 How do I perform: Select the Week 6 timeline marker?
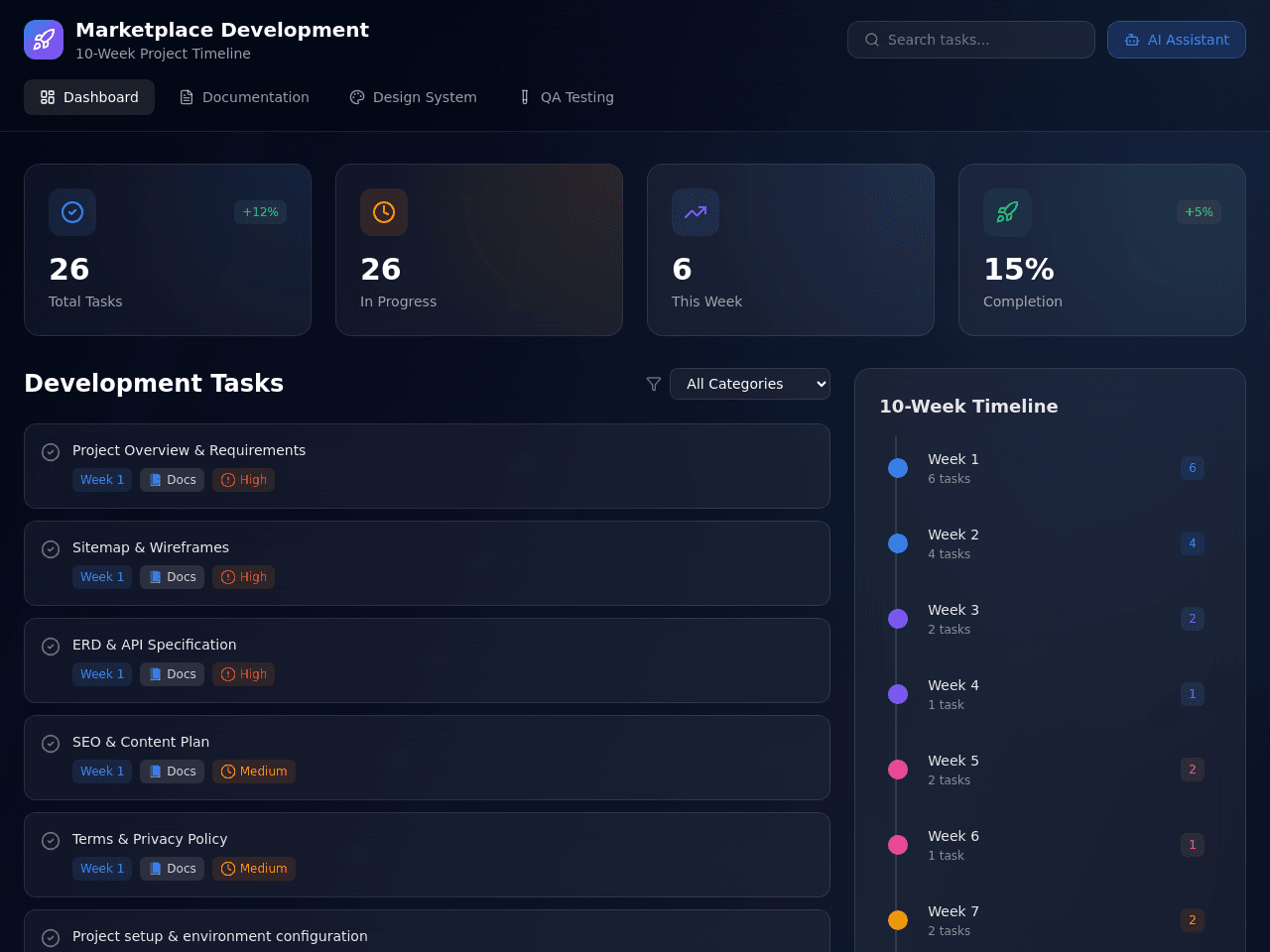pyautogui.click(x=898, y=845)
